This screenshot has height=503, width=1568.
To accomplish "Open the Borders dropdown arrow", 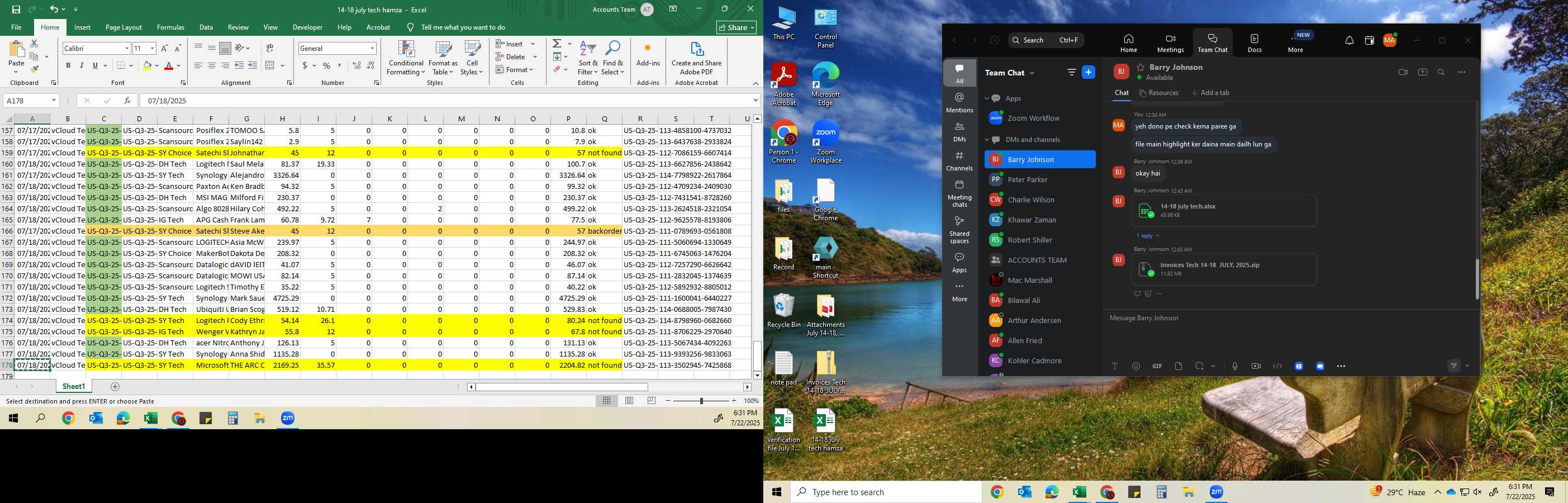I will (x=131, y=66).
